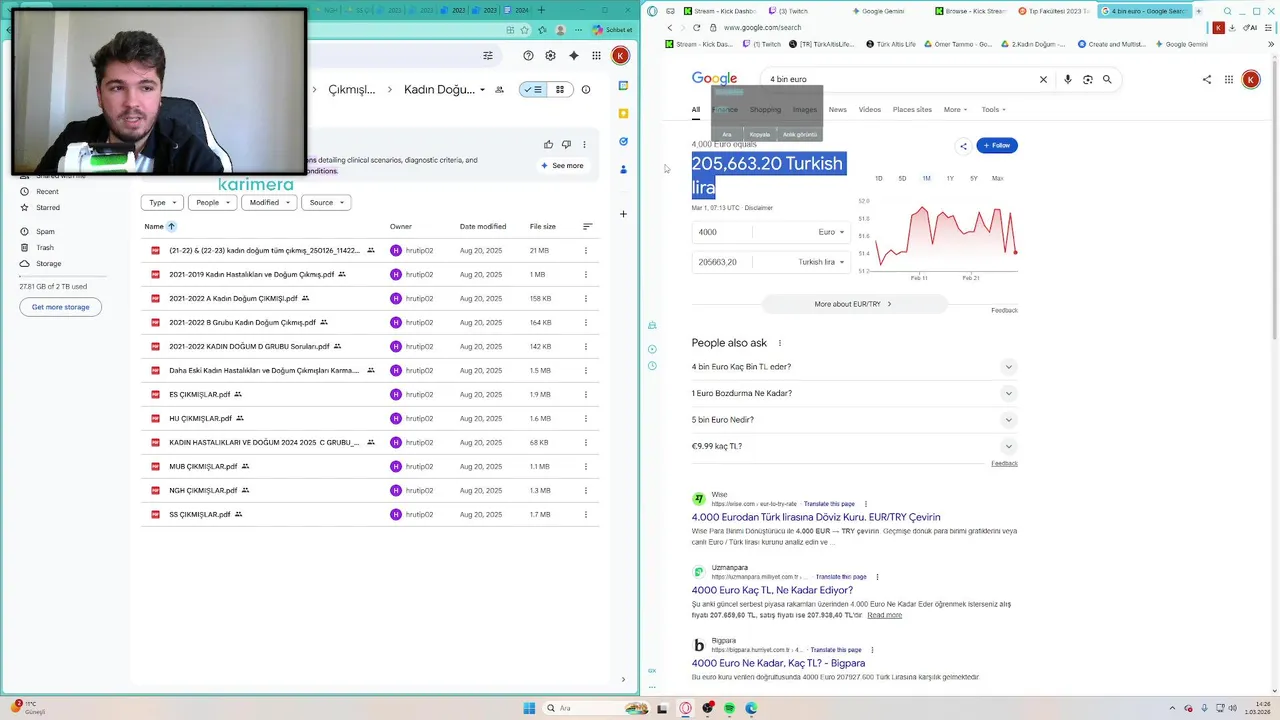Open Kadın Doğu folder dropdown arrow
Image resolution: width=1280 pixels, height=720 pixels.
click(x=483, y=90)
